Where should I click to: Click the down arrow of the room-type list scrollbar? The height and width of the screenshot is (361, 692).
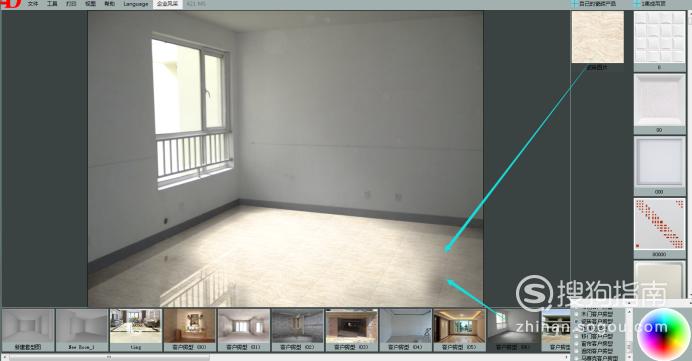pos(629,358)
